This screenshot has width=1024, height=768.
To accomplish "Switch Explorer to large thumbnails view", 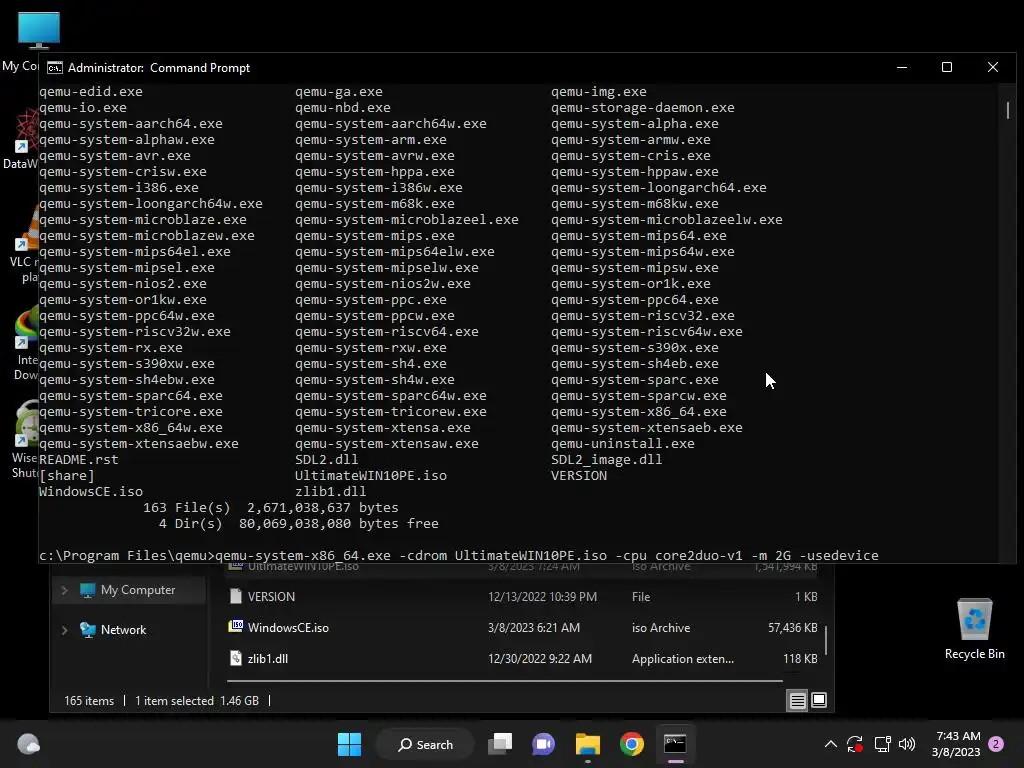I will click(x=819, y=700).
